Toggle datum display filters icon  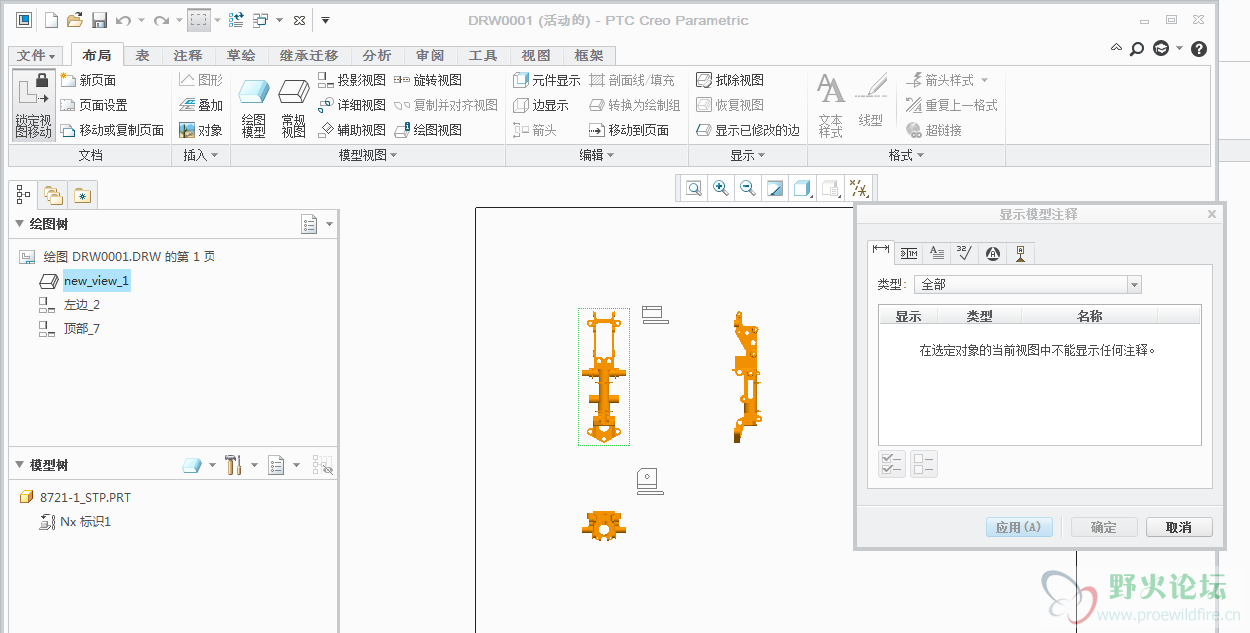pyautogui.click(x=858, y=188)
